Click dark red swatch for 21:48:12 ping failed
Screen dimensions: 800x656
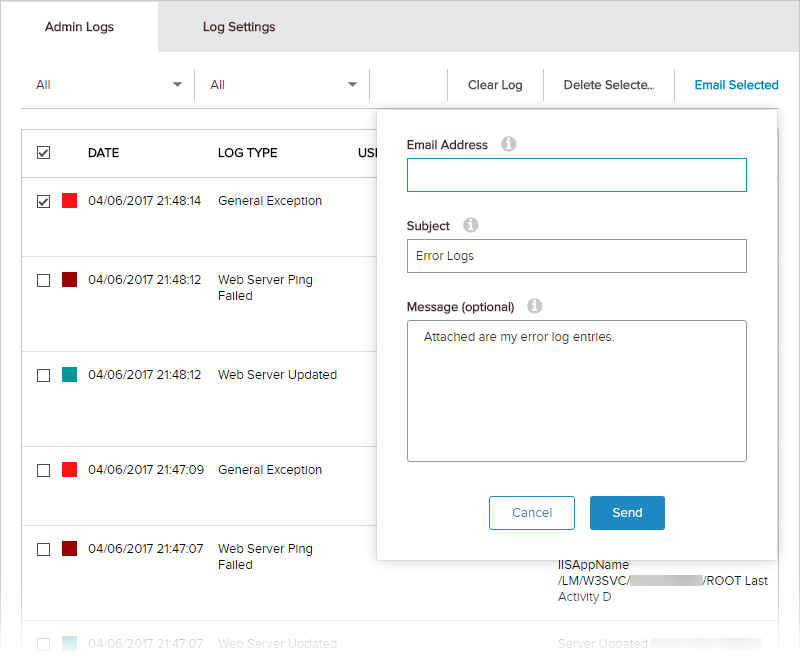tap(69, 280)
